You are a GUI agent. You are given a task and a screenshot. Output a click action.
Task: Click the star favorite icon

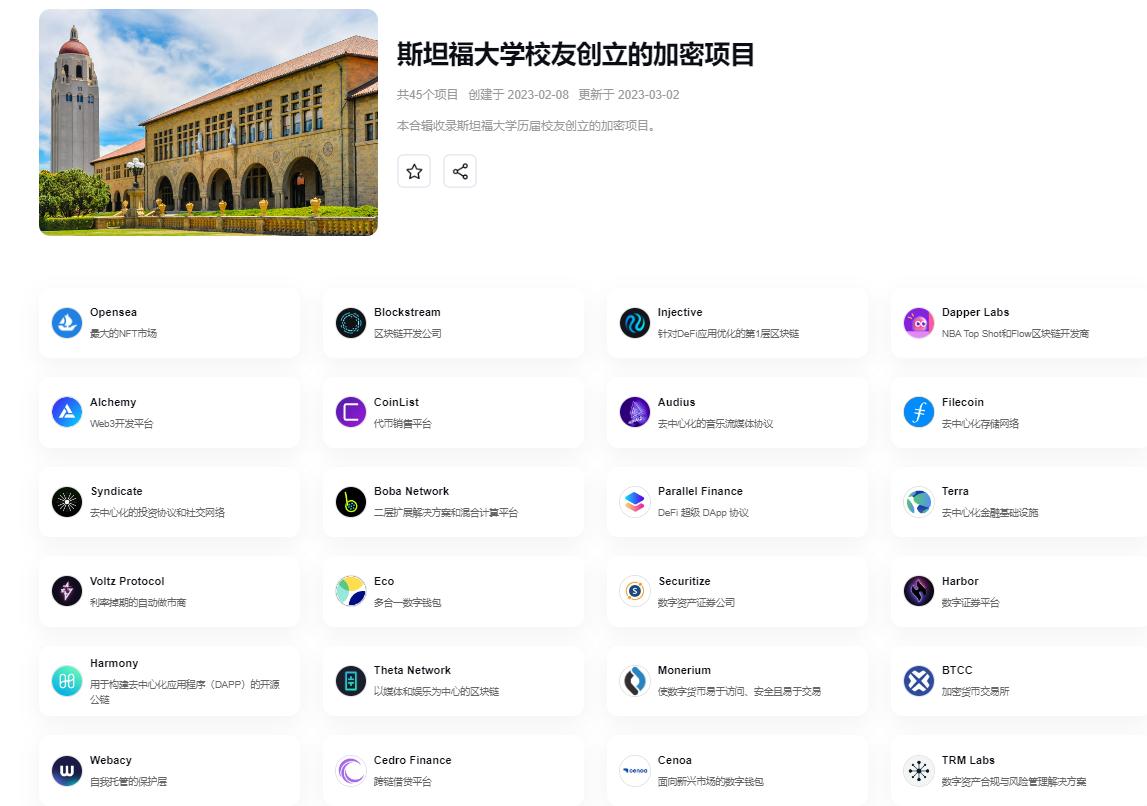pyautogui.click(x=414, y=171)
